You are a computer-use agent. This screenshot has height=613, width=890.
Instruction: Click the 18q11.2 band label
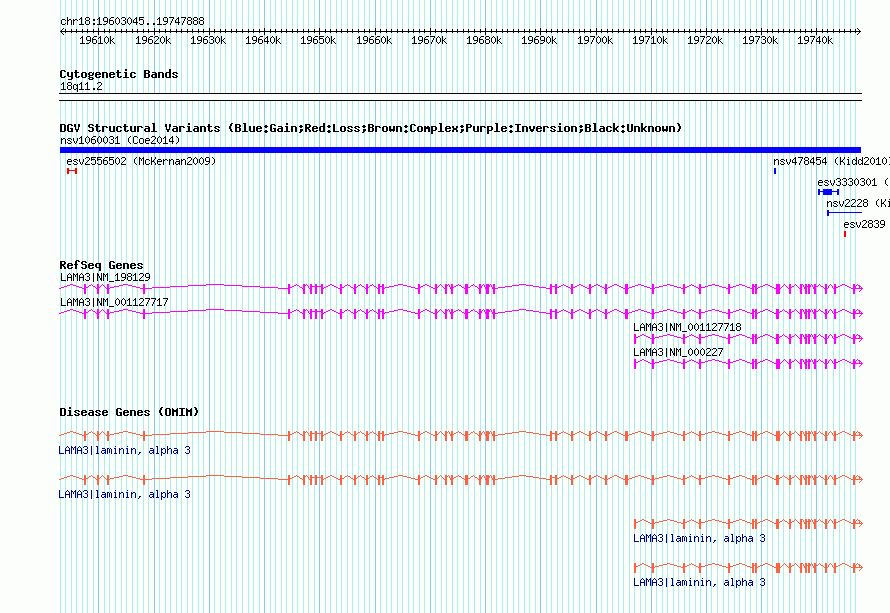click(81, 86)
